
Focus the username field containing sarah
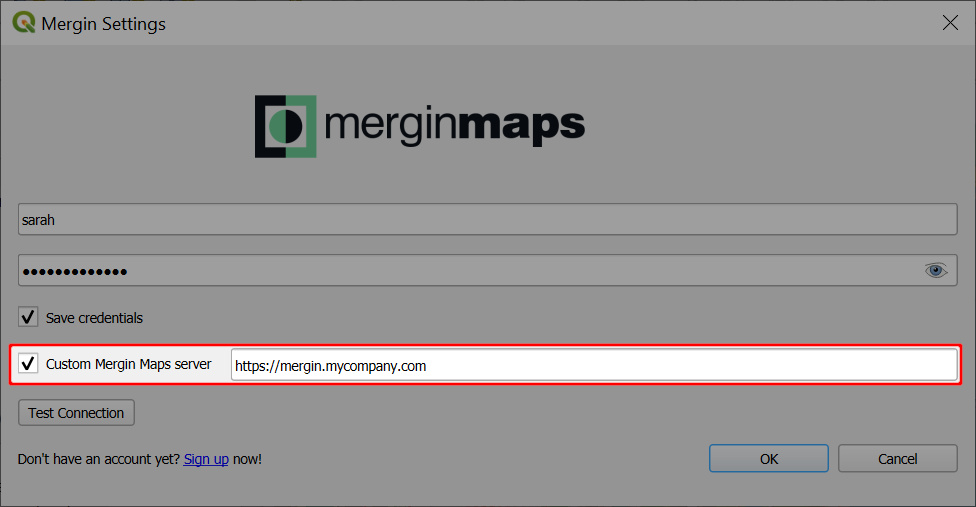pyautogui.click(x=487, y=220)
